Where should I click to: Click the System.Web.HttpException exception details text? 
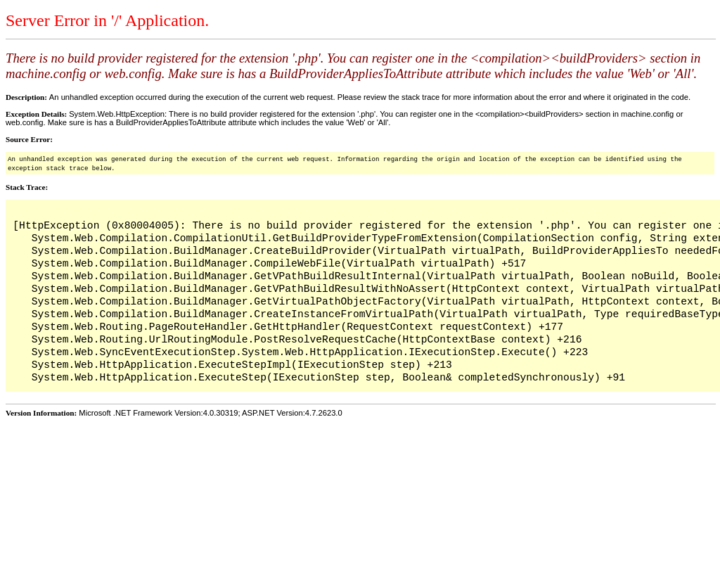[x=344, y=119]
